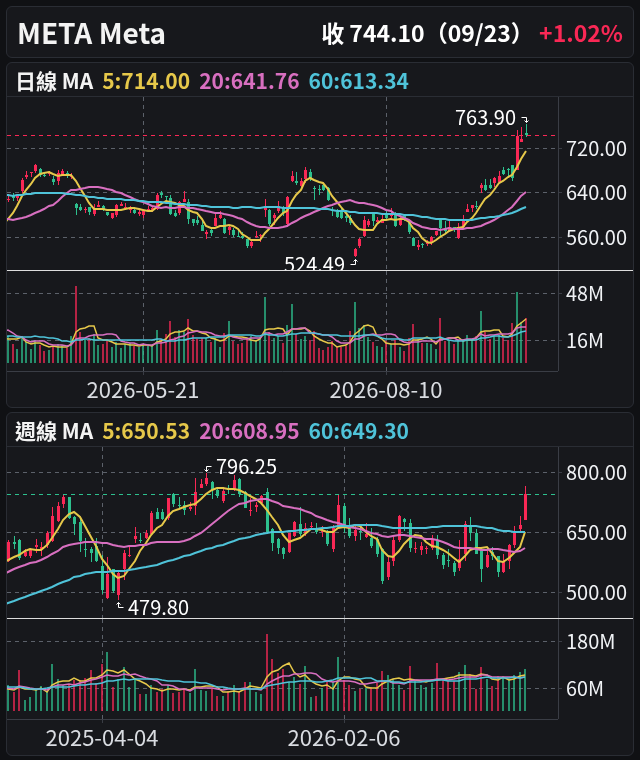Click the 720.00 price axis label
Image resolution: width=640 pixels, height=760 pixels.
click(596, 149)
